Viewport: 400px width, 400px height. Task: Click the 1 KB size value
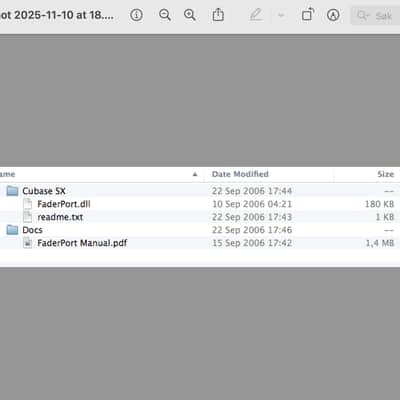385,217
